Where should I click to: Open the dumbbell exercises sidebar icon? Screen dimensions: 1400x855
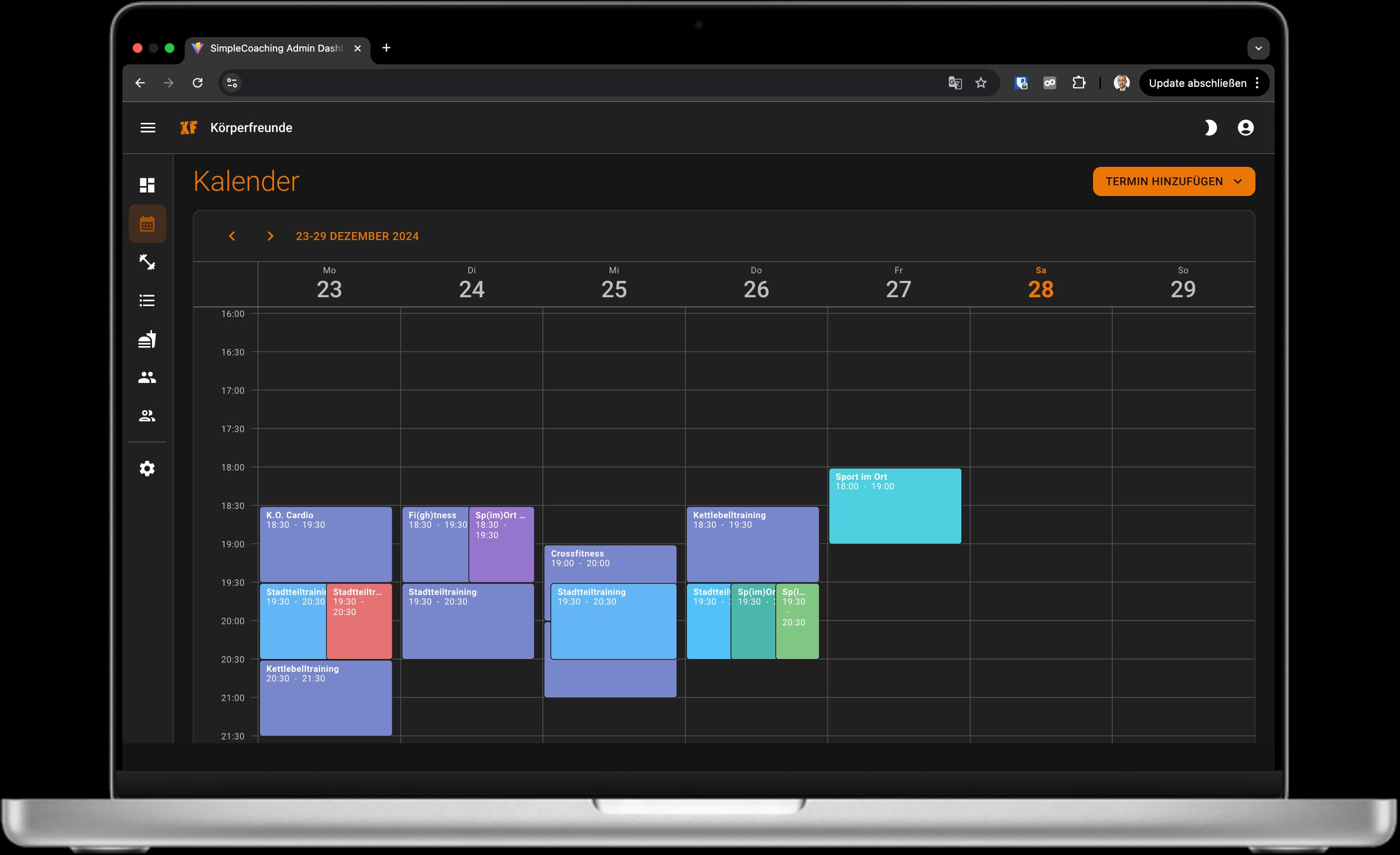tap(147, 262)
